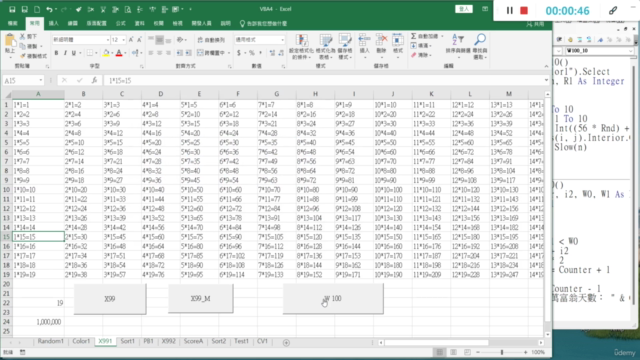Cut selected cells (scissors icon)

tap(22, 37)
